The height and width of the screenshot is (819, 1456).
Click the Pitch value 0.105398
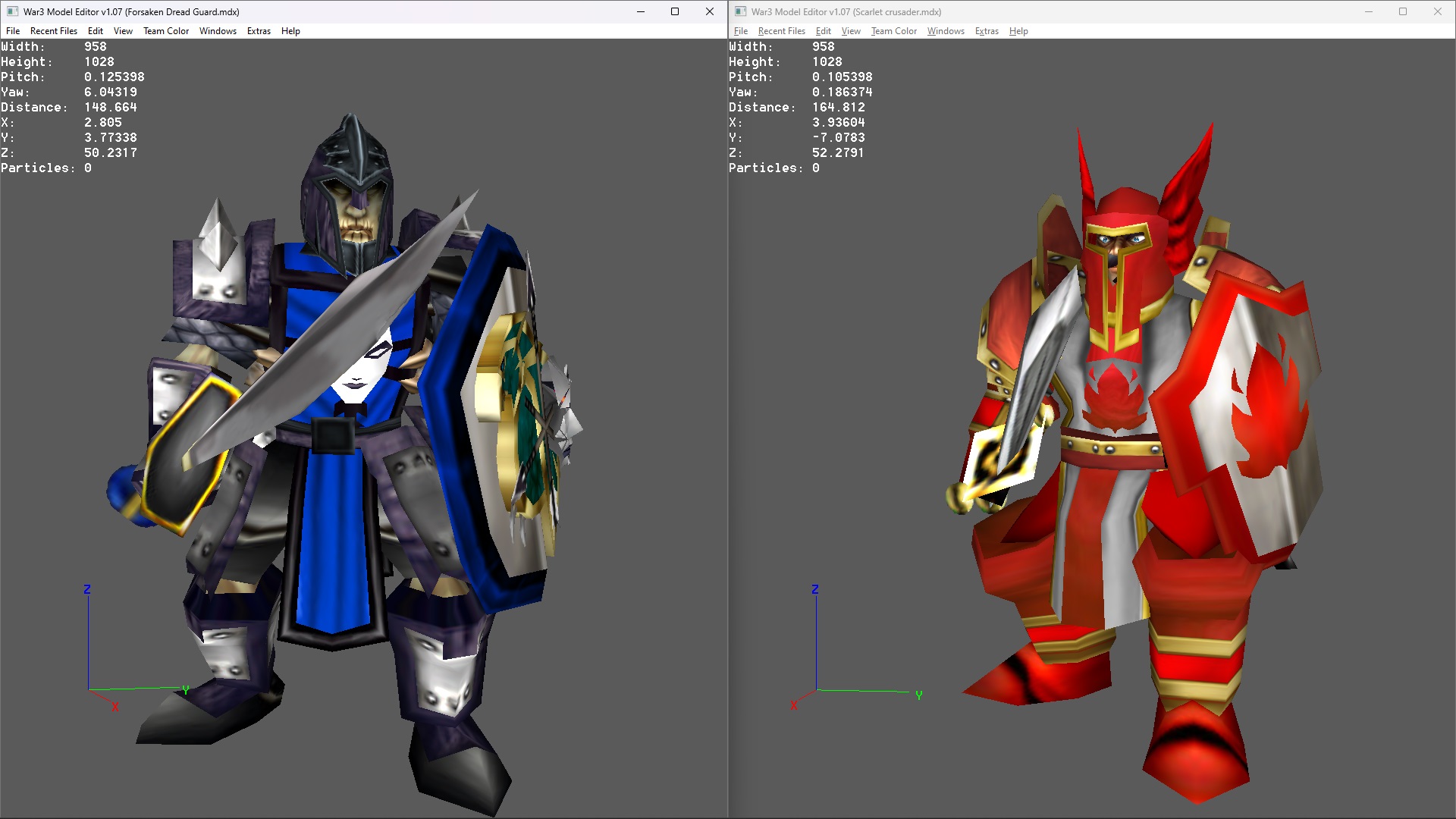coord(843,77)
